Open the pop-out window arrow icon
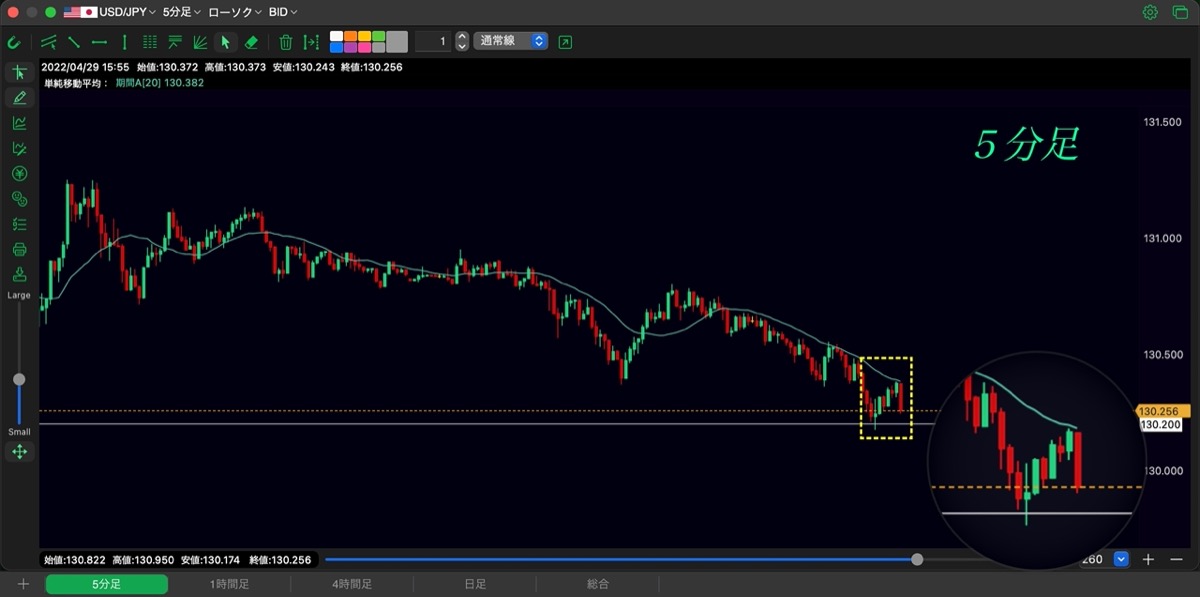The height and width of the screenshot is (597, 1200). [x=566, y=42]
